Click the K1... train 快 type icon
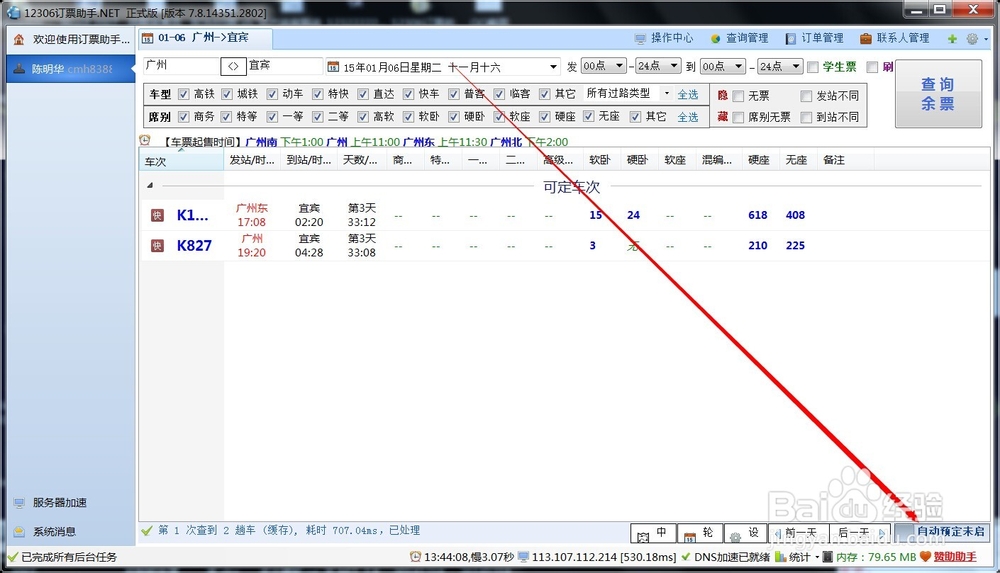 click(157, 215)
